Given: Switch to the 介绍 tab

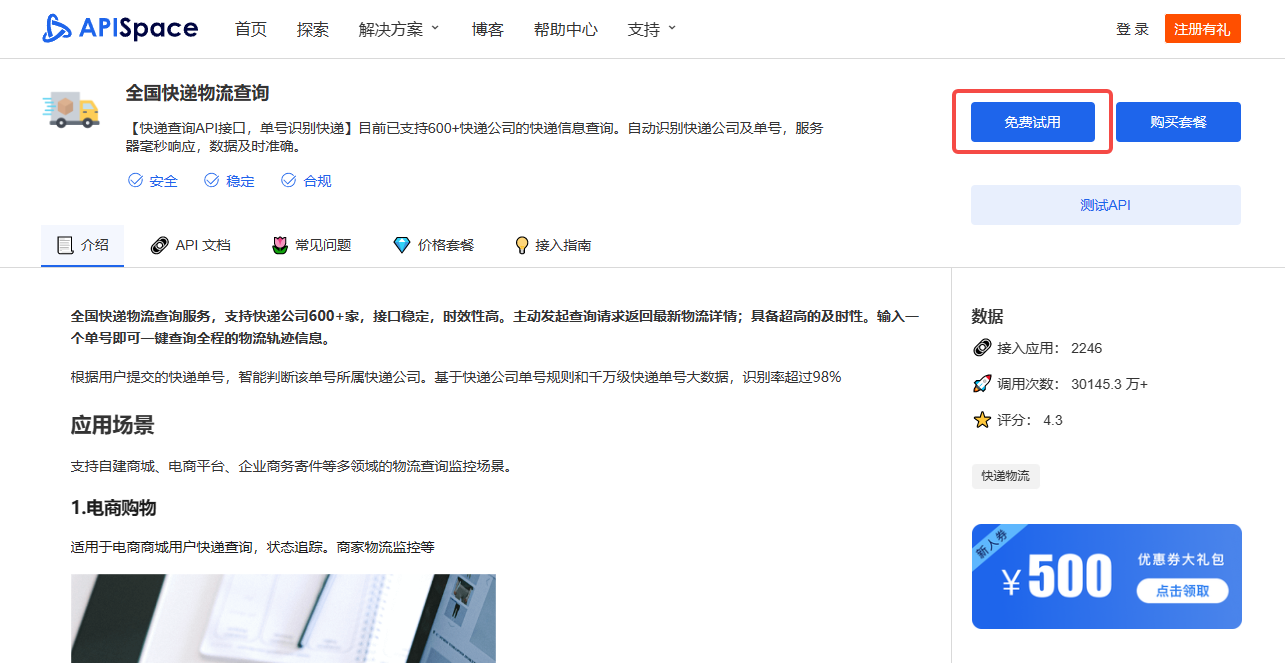Looking at the screenshot, I should [x=83, y=245].
